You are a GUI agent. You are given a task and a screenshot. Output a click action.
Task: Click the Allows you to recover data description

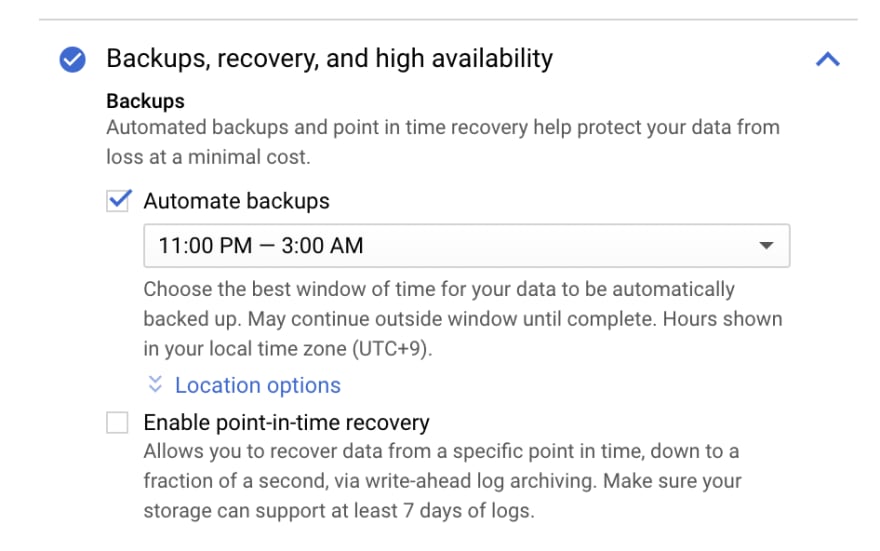click(x=441, y=452)
